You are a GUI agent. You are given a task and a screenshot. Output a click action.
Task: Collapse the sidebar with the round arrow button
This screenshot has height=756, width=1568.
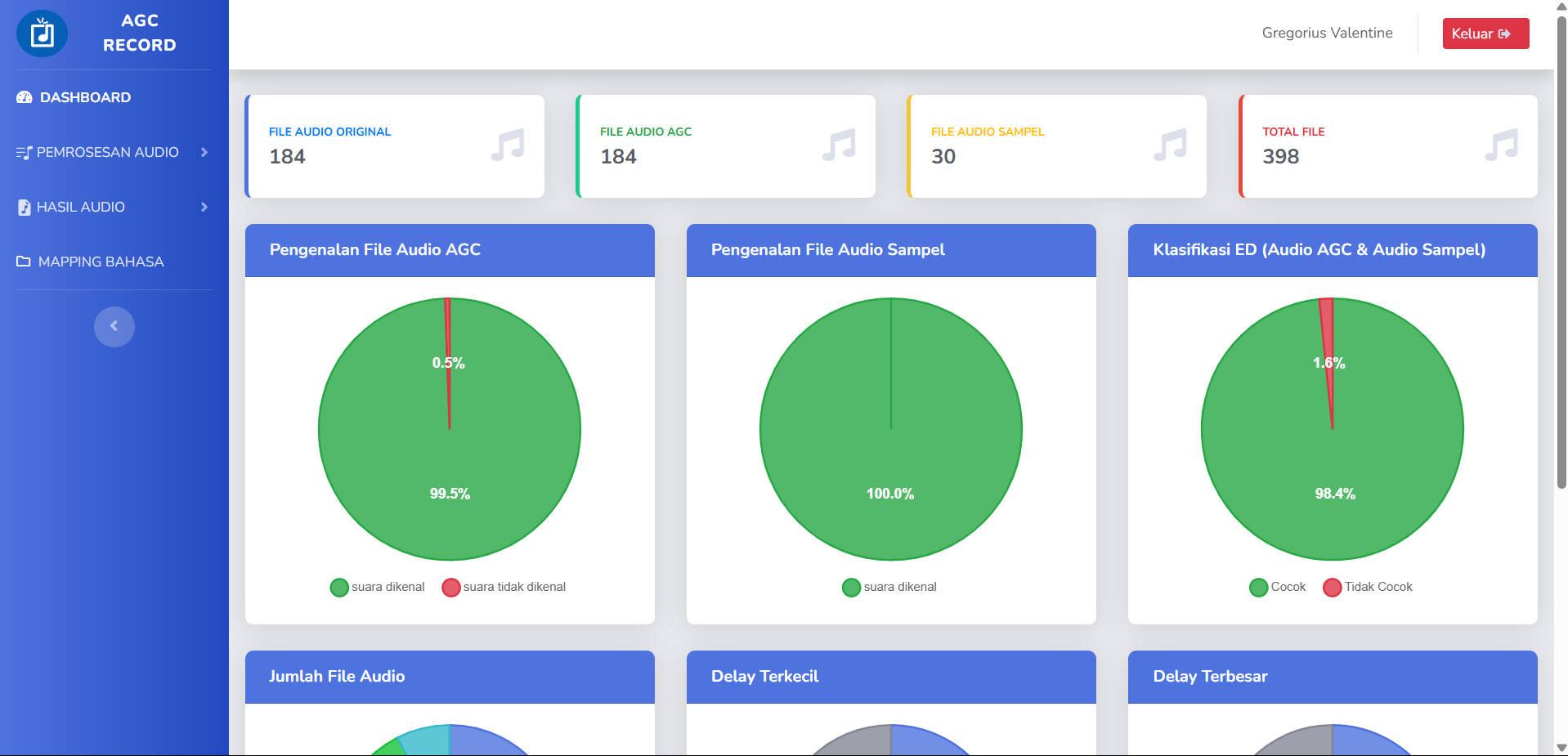point(114,327)
